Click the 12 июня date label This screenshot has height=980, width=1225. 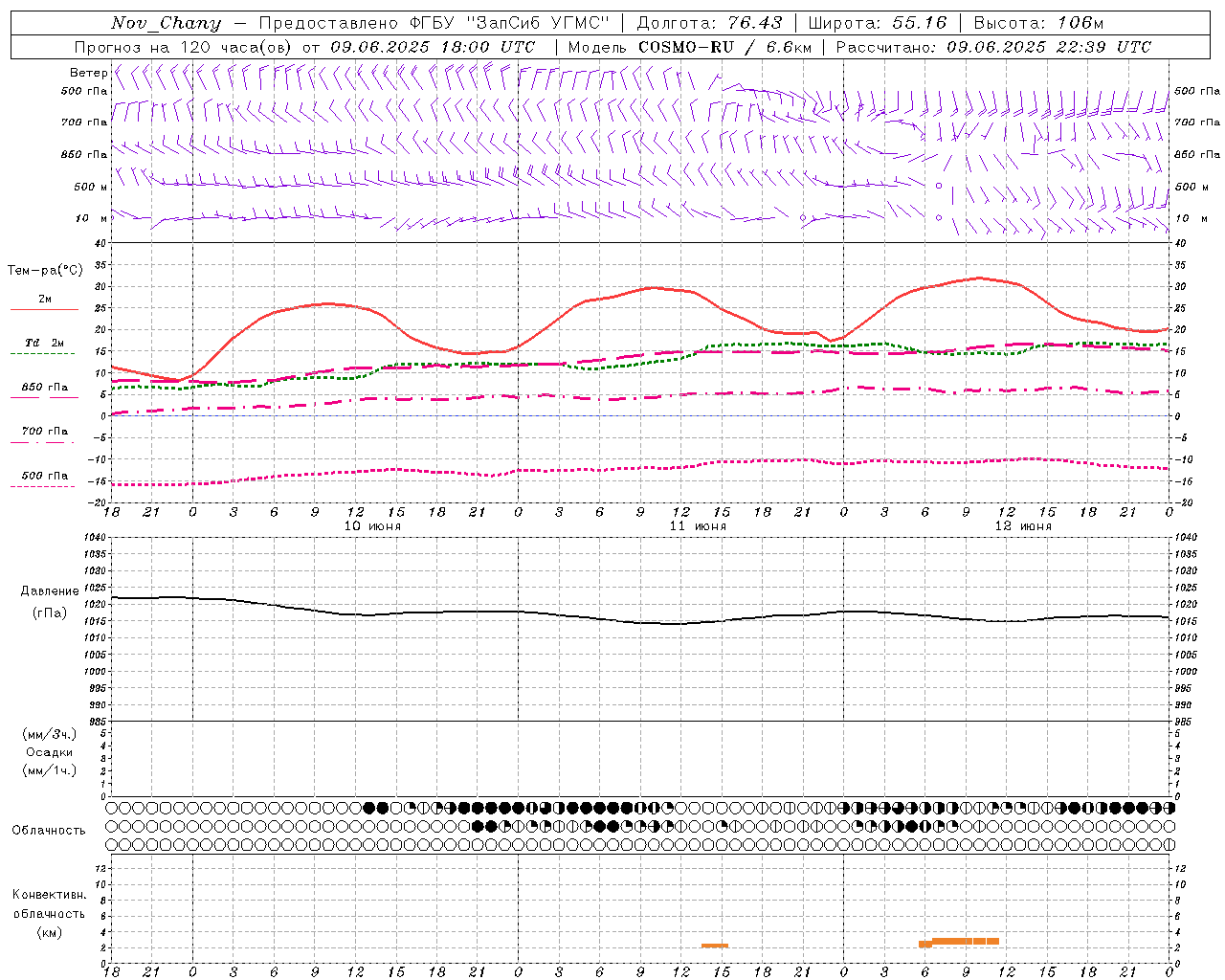pos(1024,525)
